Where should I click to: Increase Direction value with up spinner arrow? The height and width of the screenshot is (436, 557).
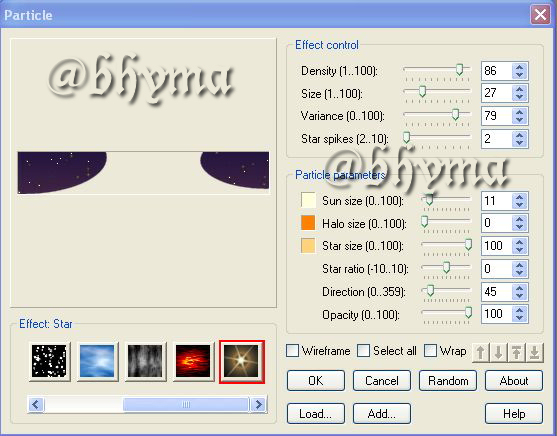coord(519,288)
